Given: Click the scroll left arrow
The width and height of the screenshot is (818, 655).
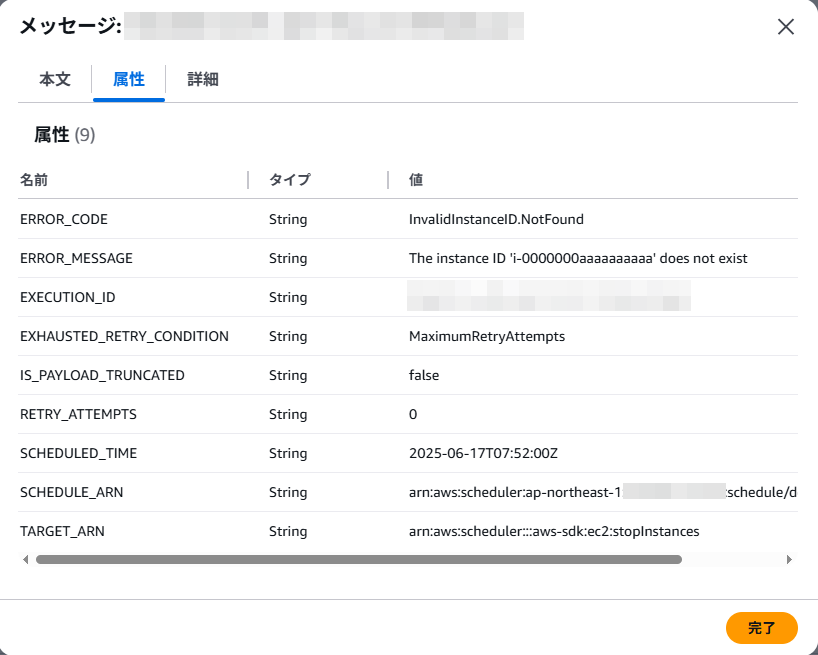Looking at the screenshot, I should (x=26, y=560).
